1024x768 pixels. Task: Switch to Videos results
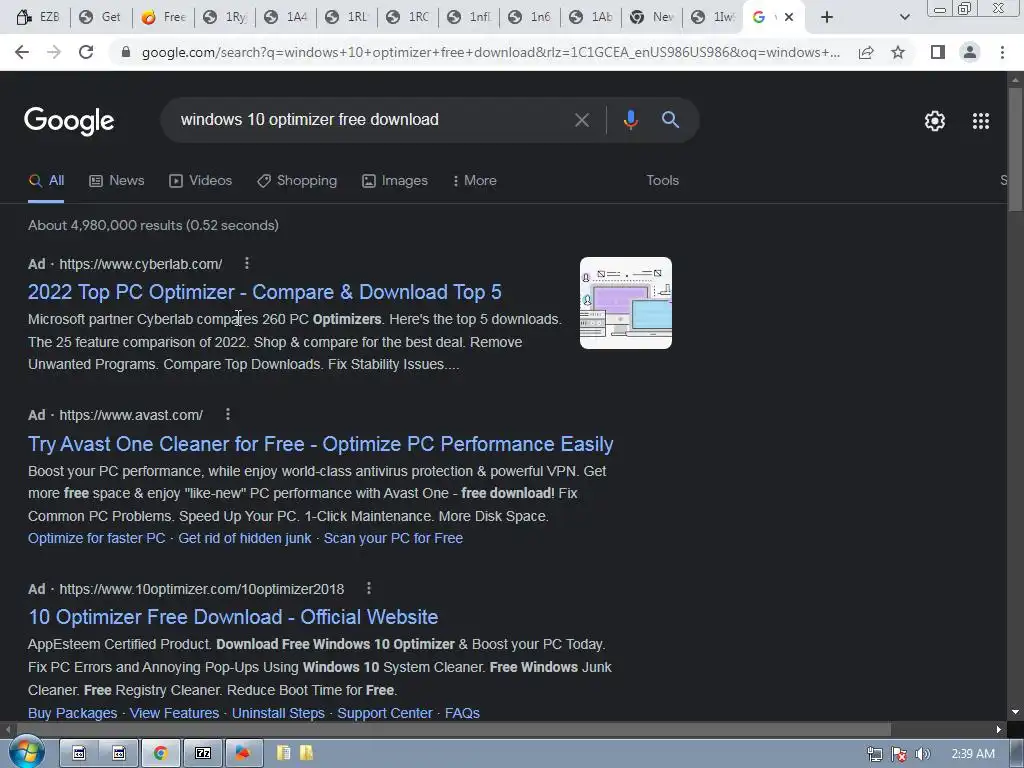[x=200, y=180]
